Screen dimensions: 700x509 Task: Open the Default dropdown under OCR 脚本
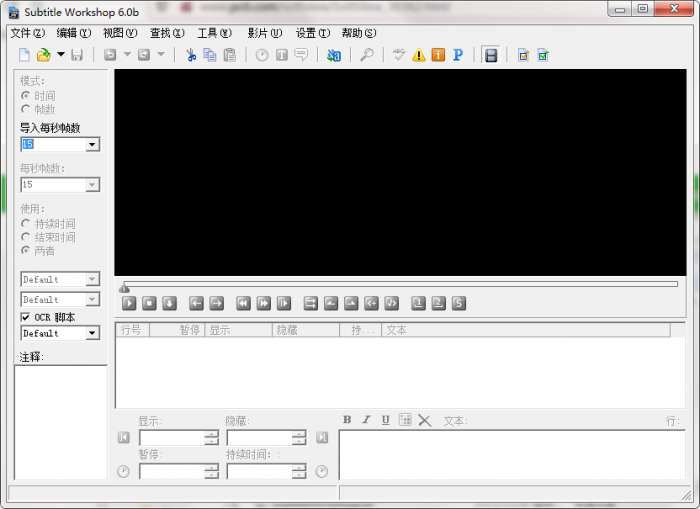pyautogui.click(x=92, y=333)
